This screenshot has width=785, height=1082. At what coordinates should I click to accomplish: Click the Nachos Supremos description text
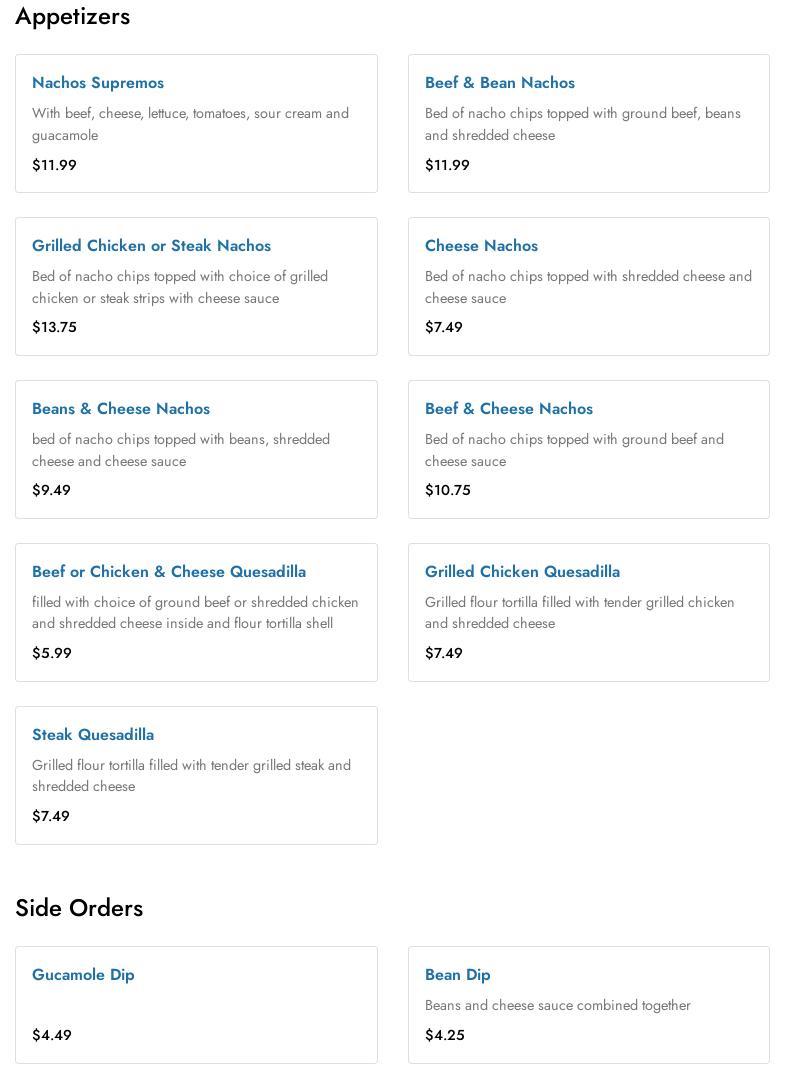(190, 124)
